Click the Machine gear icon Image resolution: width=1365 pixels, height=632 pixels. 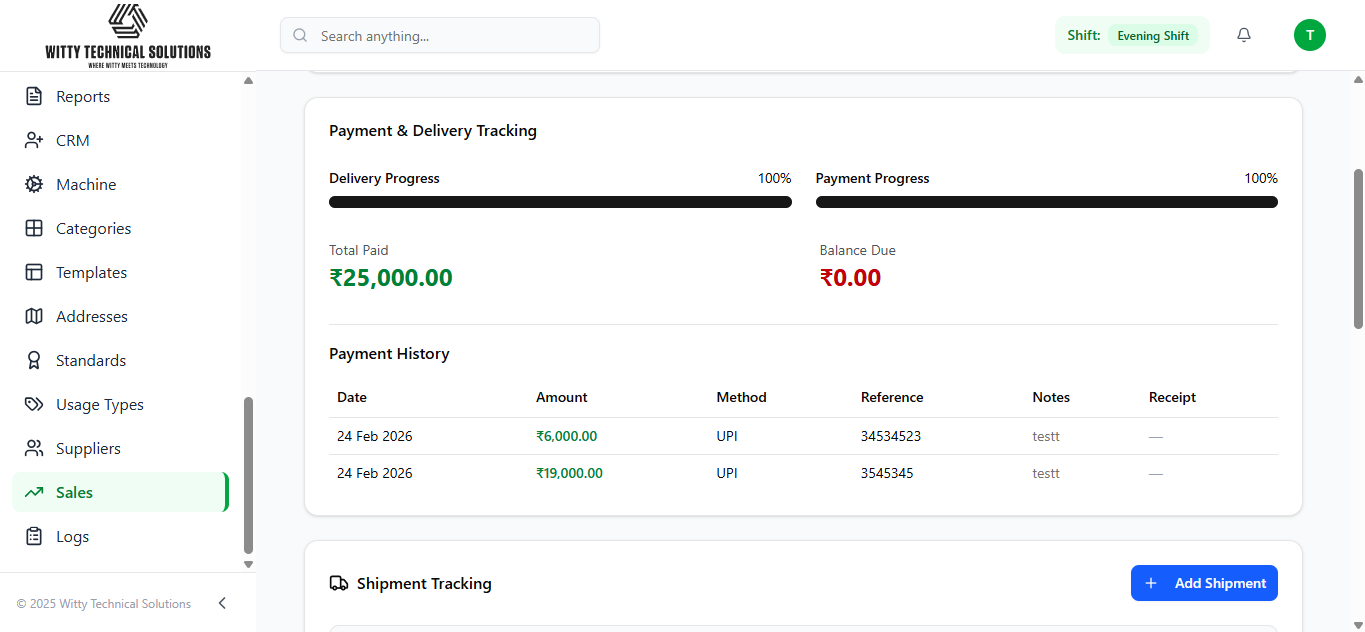(x=34, y=185)
